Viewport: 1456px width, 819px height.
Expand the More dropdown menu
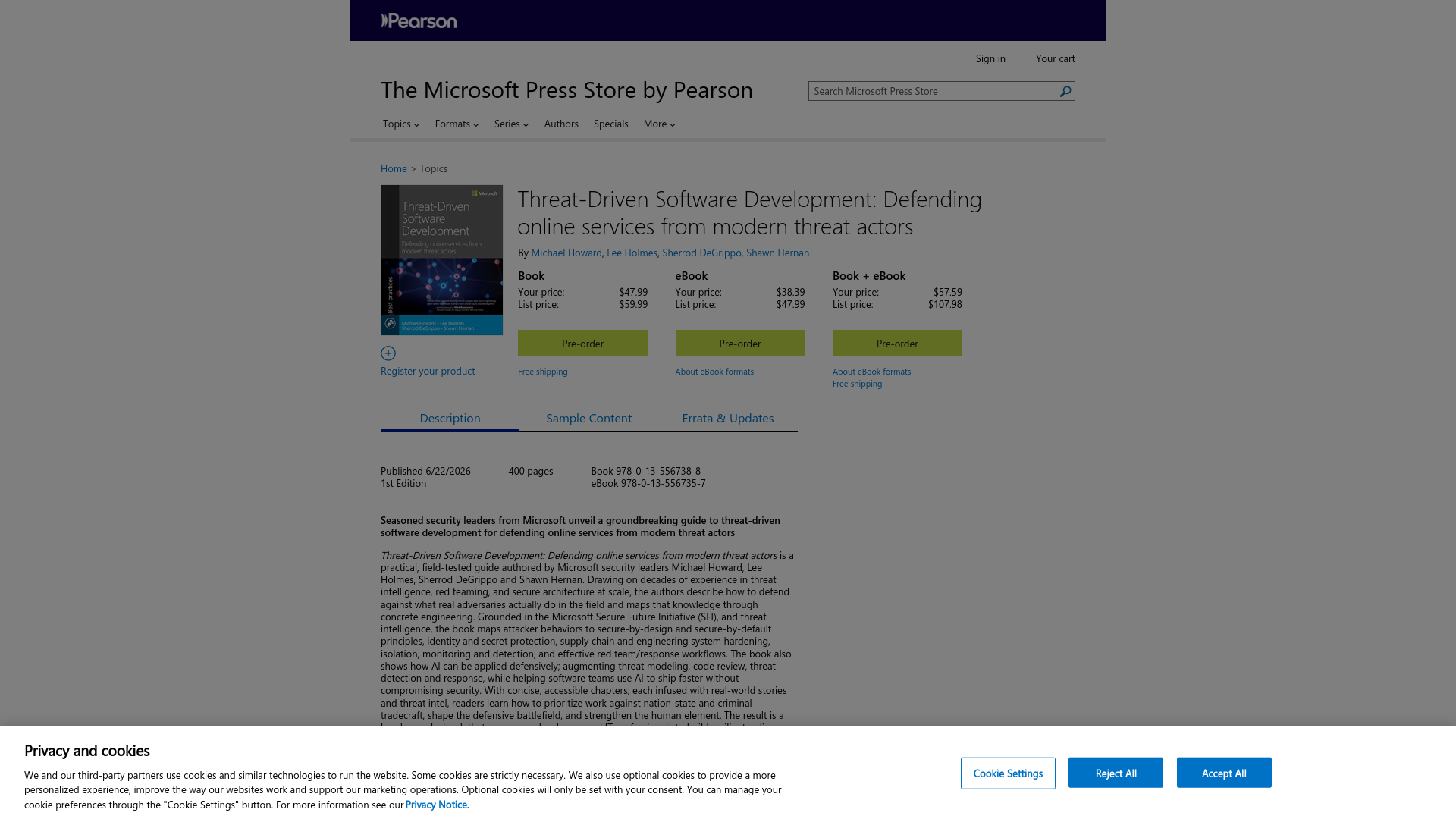coord(659,124)
